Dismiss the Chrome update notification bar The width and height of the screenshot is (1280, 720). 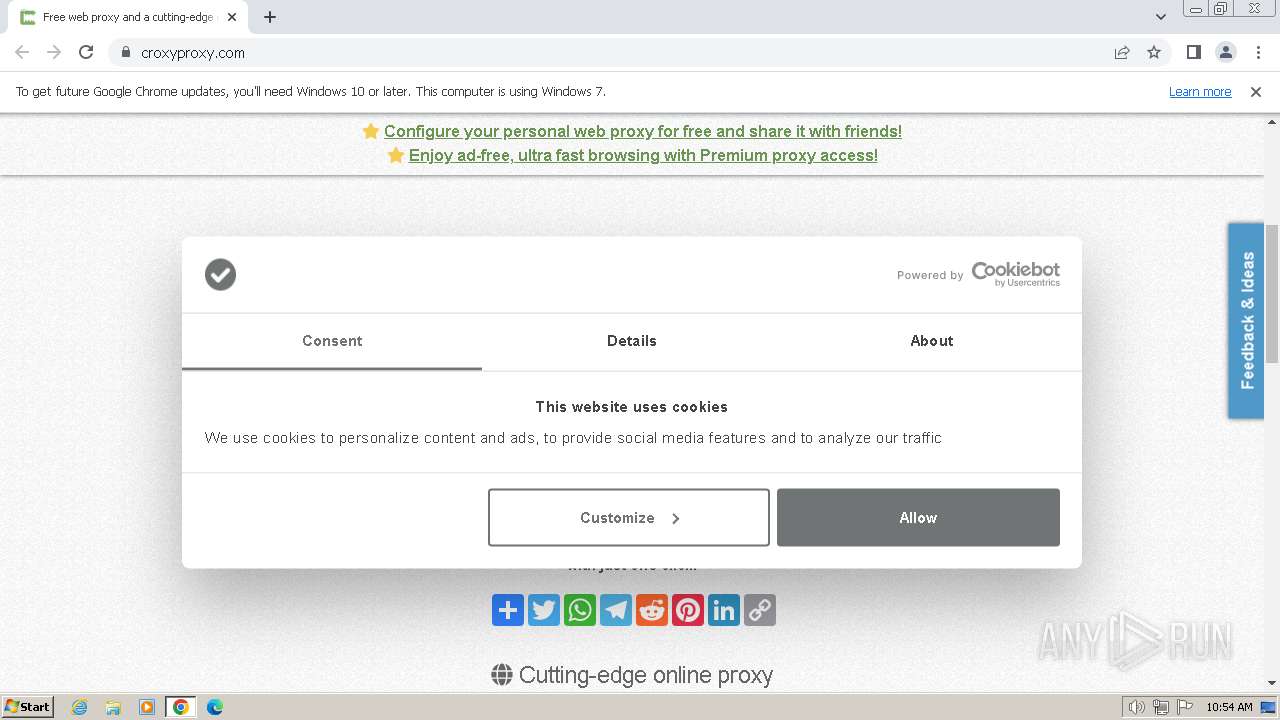[x=1256, y=91]
